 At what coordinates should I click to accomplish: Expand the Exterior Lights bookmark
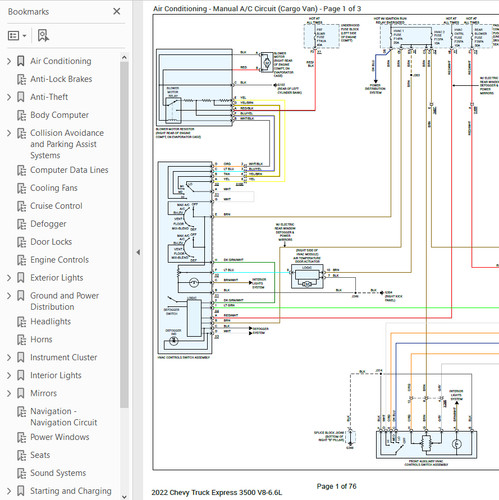point(9,278)
